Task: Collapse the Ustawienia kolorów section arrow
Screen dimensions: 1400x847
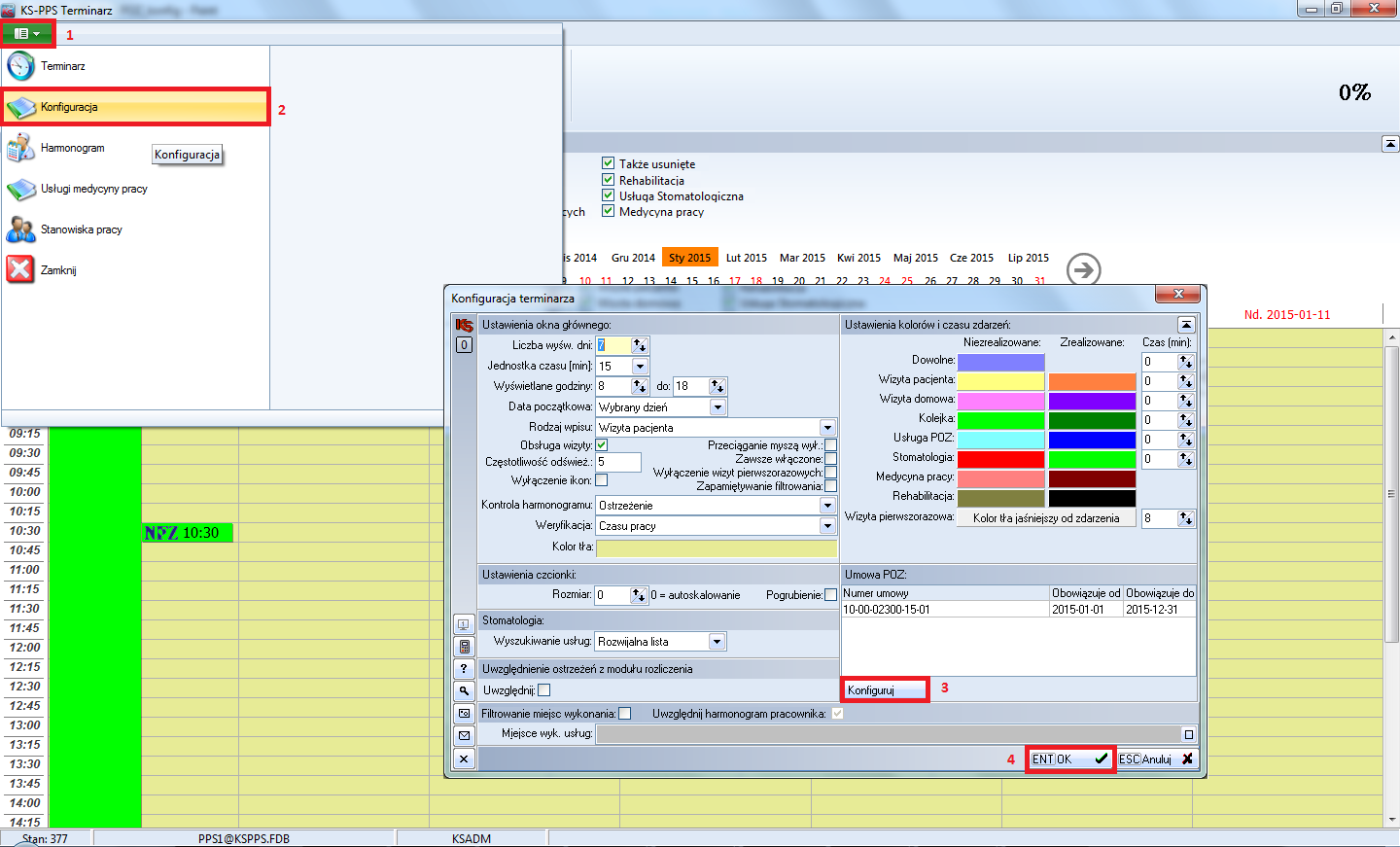Action: click(x=1186, y=325)
